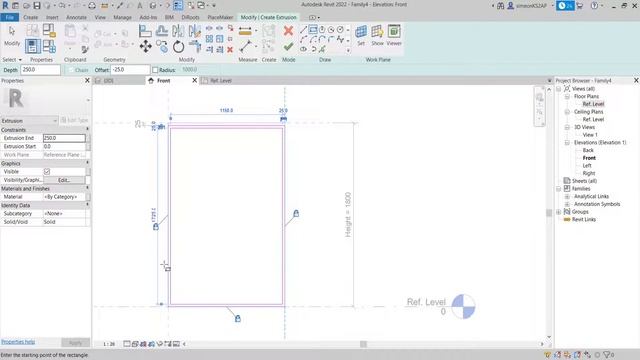The image size is (640, 360).
Task: Click the horizontal scrollbar thumb of the view
Action: click(363, 344)
